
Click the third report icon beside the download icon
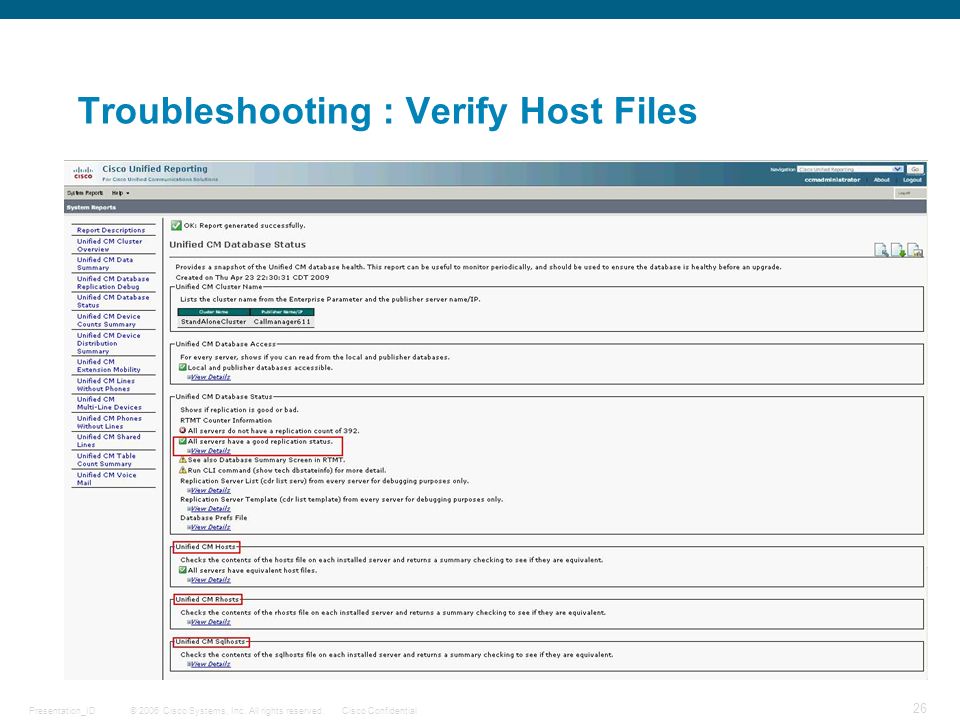pyautogui.click(x=915, y=250)
